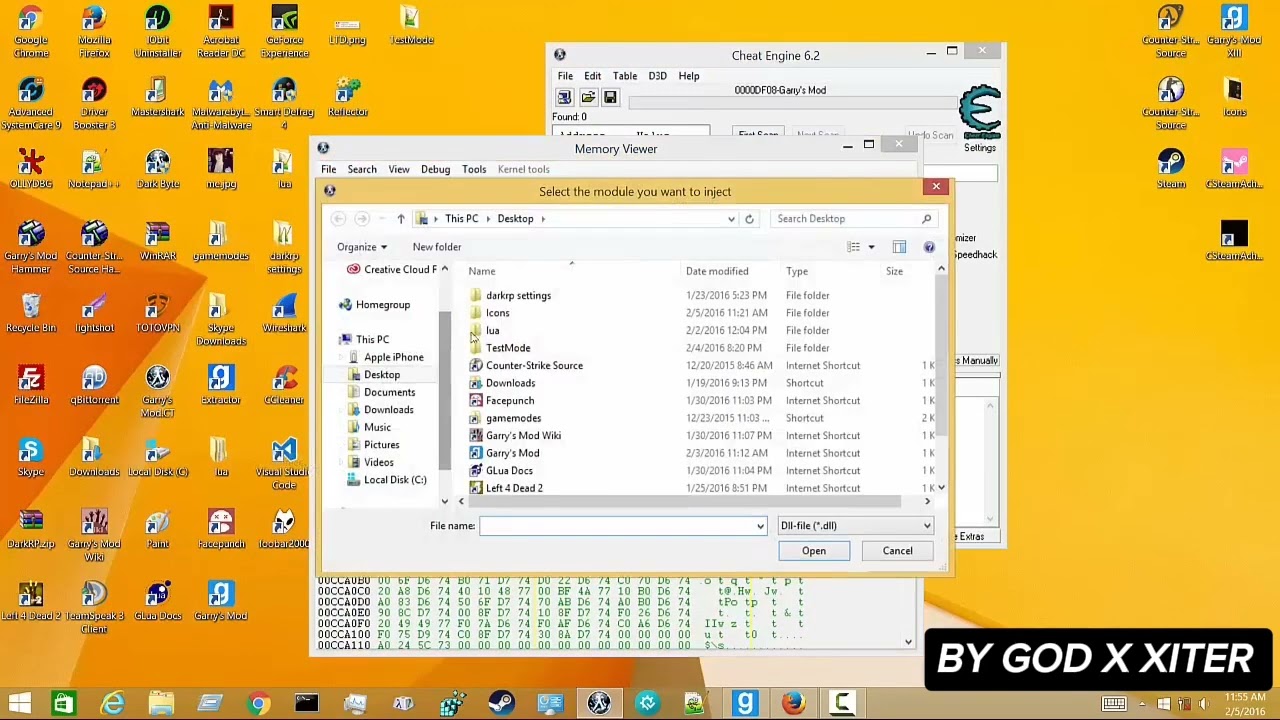Open the Help menu in Cheat Engine
This screenshot has height=720, width=1280.
[x=689, y=76]
